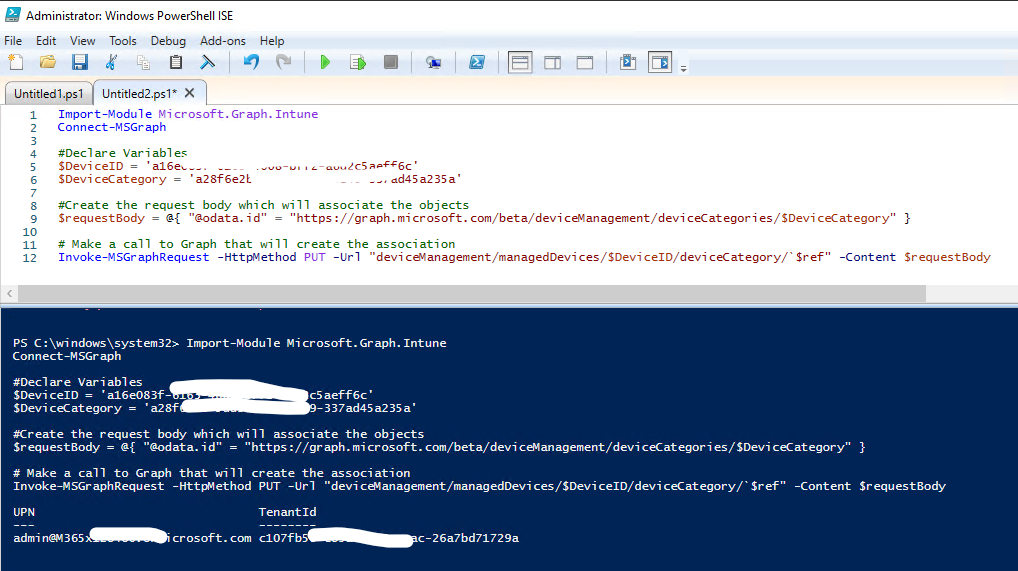Copy selection with the copy icon
This screenshot has height=571, width=1018.
pyautogui.click(x=143, y=62)
